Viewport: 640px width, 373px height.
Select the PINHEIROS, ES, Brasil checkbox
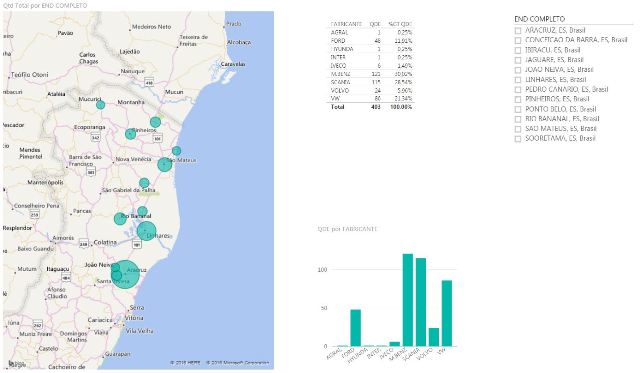point(518,100)
